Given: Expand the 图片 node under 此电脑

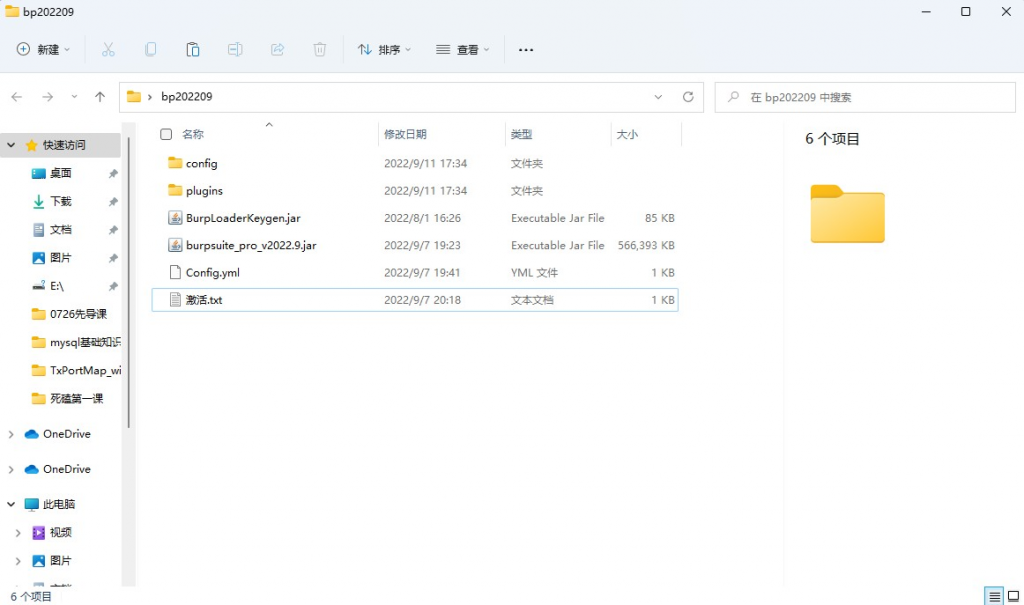Looking at the screenshot, I should coord(18,561).
